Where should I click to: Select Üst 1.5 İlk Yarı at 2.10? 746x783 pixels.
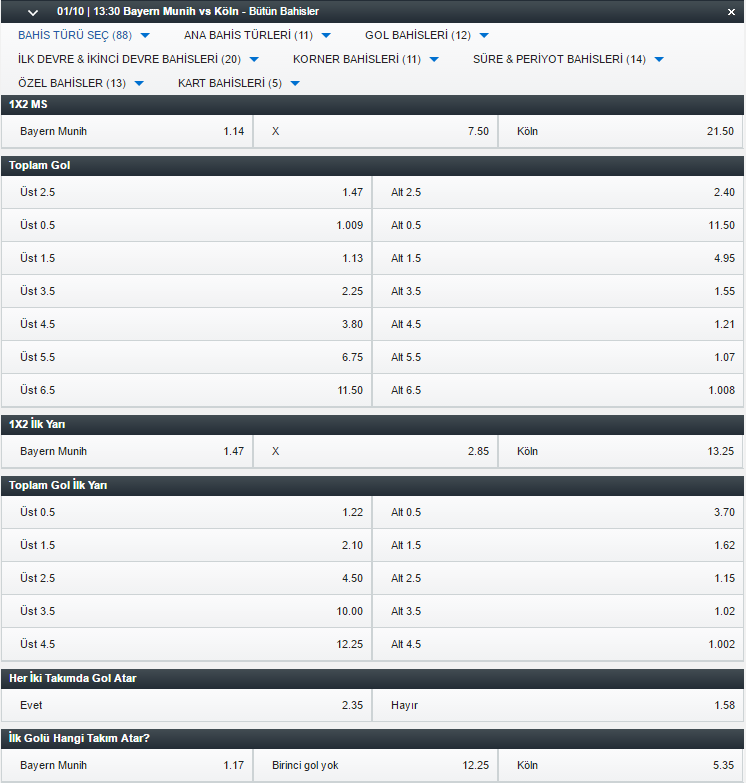click(x=186, y=545)
